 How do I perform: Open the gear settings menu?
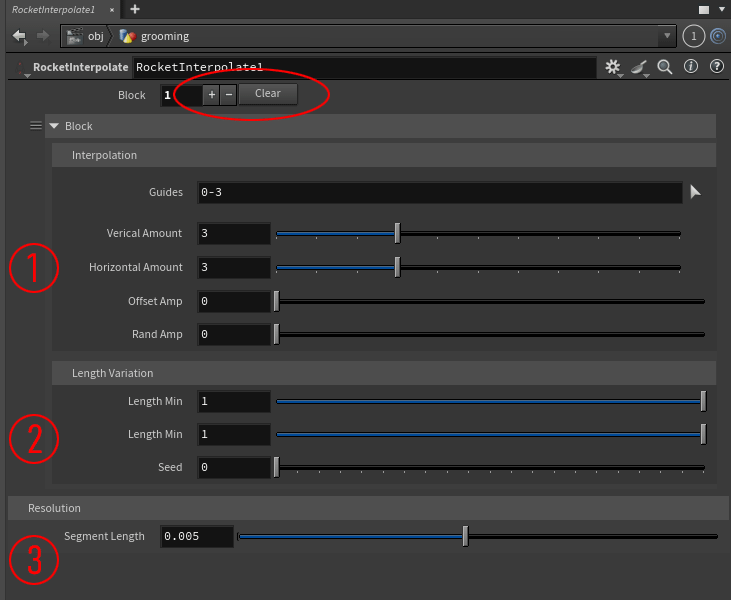tap(613, 67)
